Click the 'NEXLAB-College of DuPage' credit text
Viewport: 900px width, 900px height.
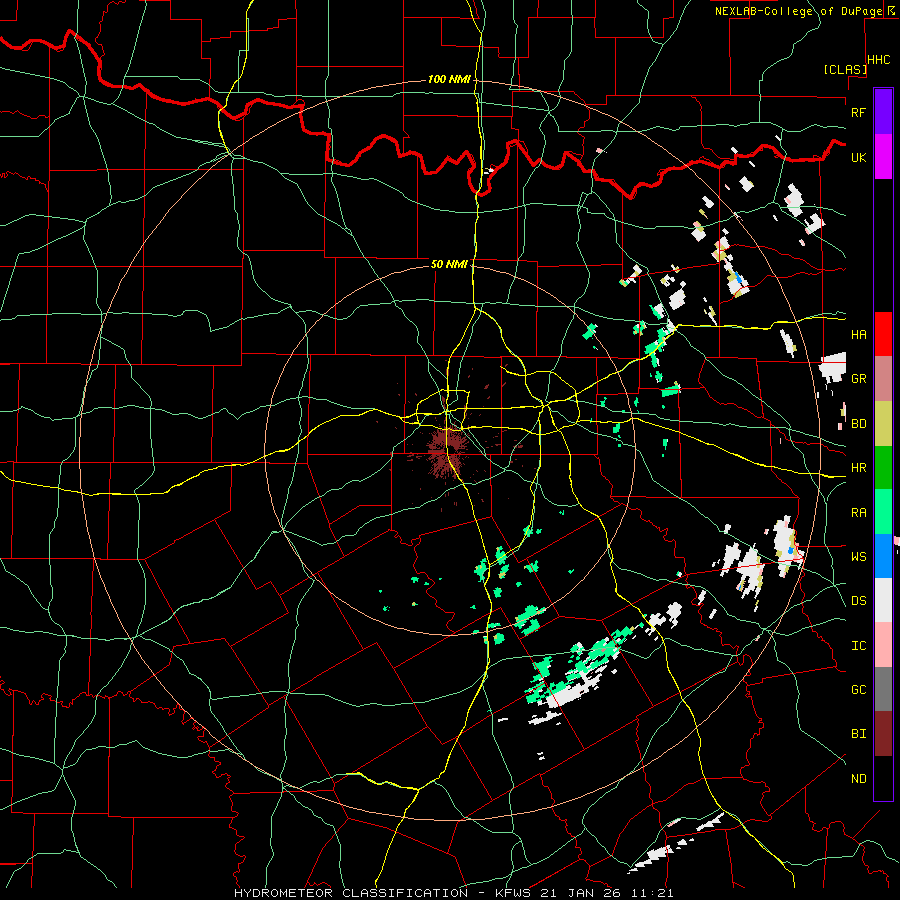pos(798,11)
